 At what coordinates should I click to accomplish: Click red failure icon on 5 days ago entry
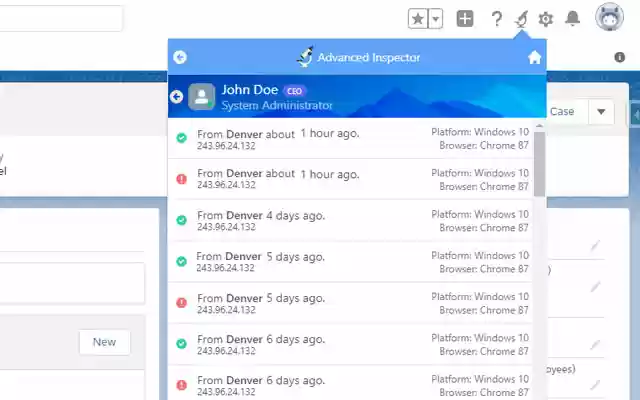182,302
